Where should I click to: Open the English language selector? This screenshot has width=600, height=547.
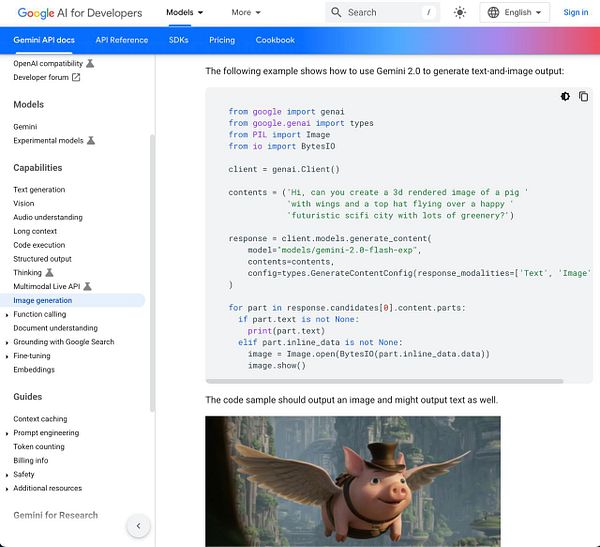pyautogui.click(x=515, y=13)
